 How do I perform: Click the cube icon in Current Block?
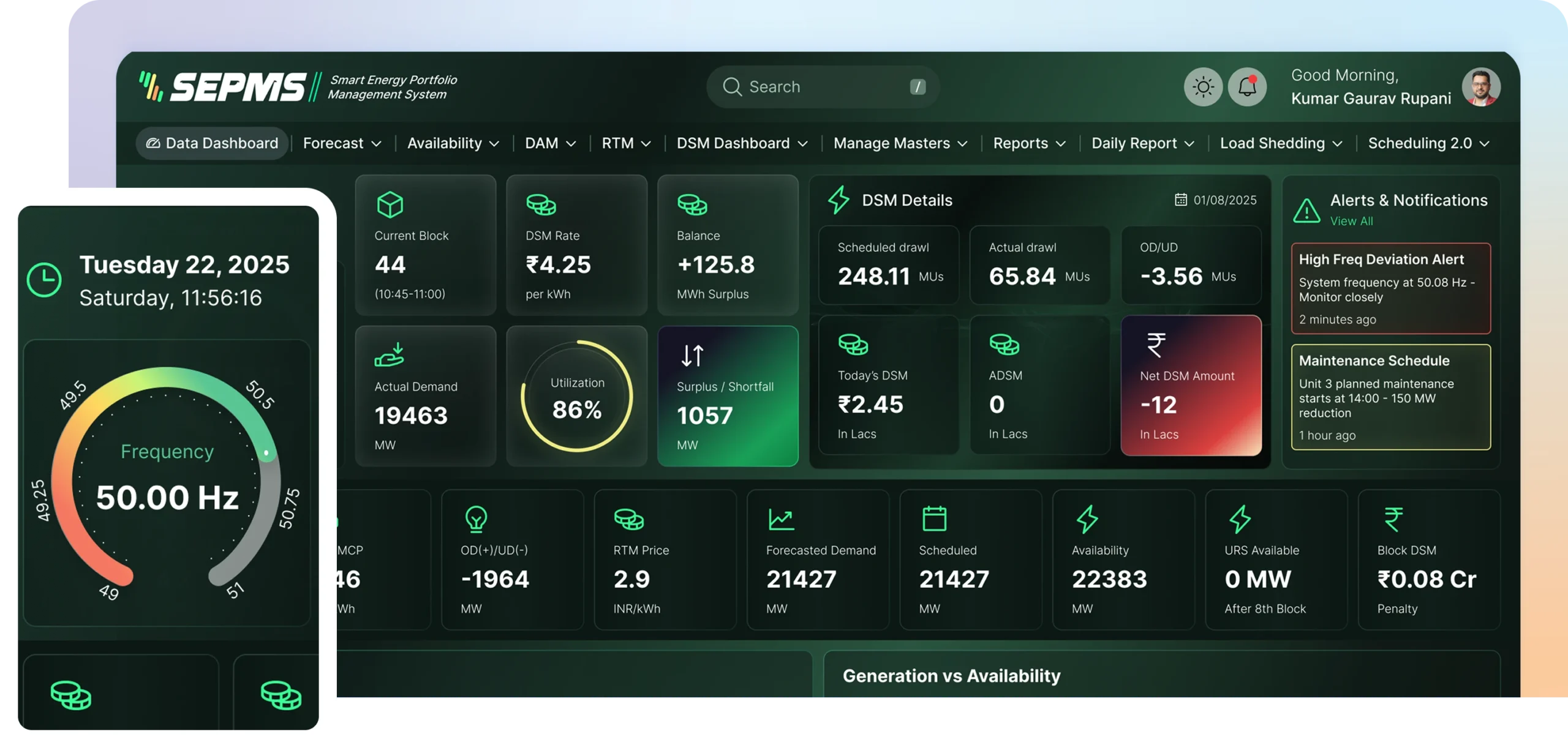(390, 204)
